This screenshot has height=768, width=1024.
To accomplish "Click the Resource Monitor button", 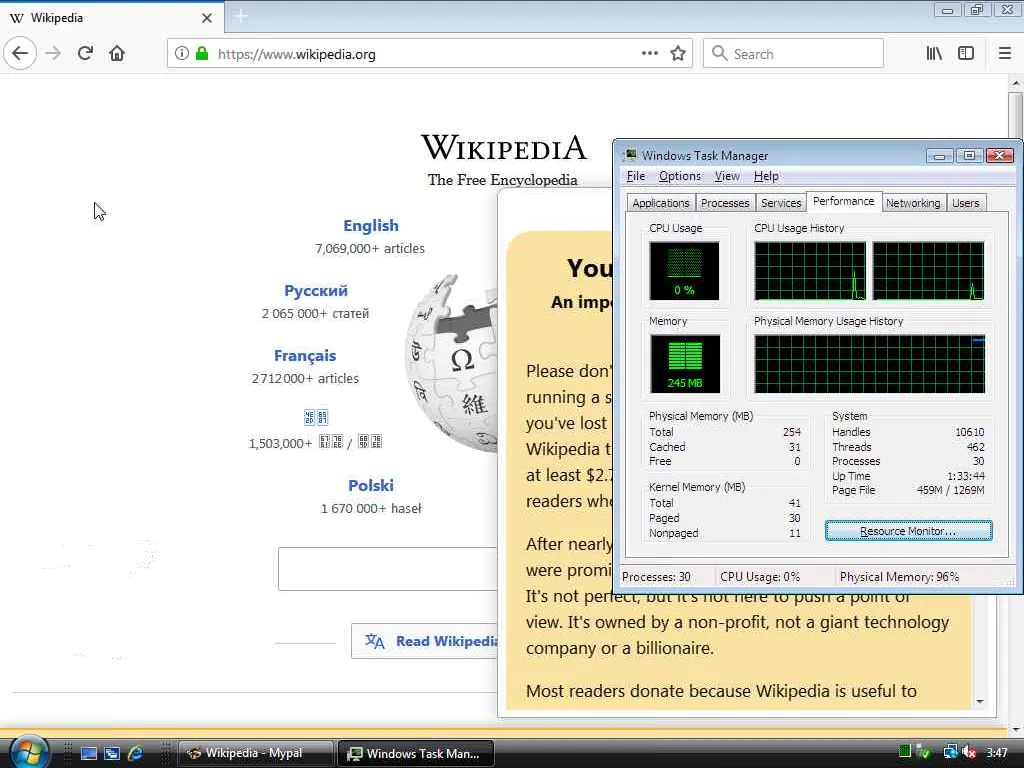I will tap(908, 531).
